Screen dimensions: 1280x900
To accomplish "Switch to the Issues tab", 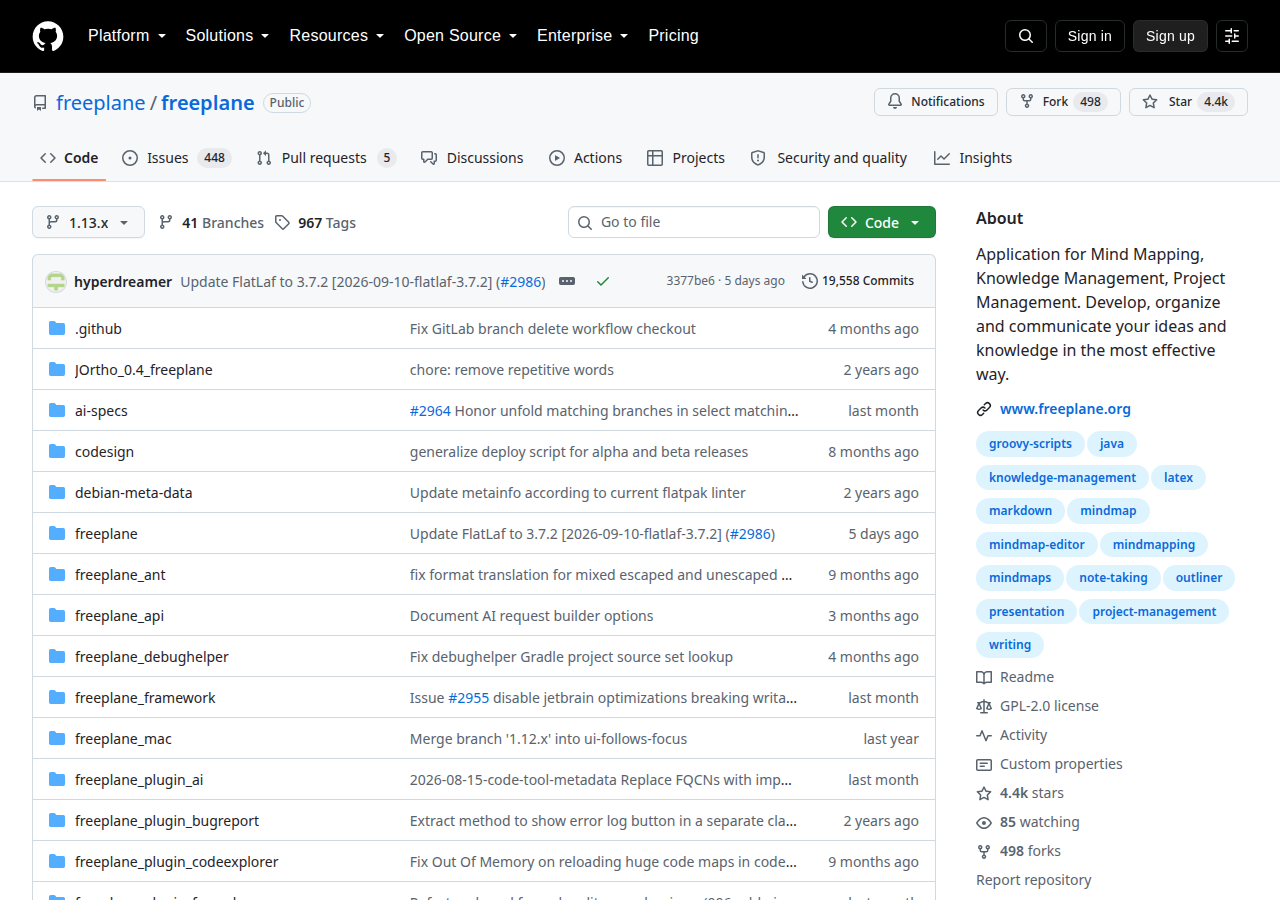I will click(177, 158).
